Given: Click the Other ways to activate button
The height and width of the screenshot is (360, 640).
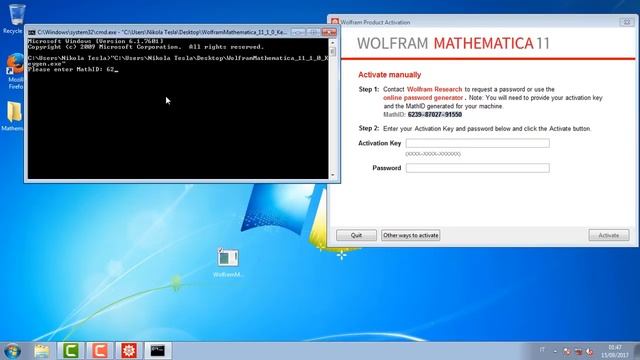Looking at the screenshot, I should click(x=411, y=235).
